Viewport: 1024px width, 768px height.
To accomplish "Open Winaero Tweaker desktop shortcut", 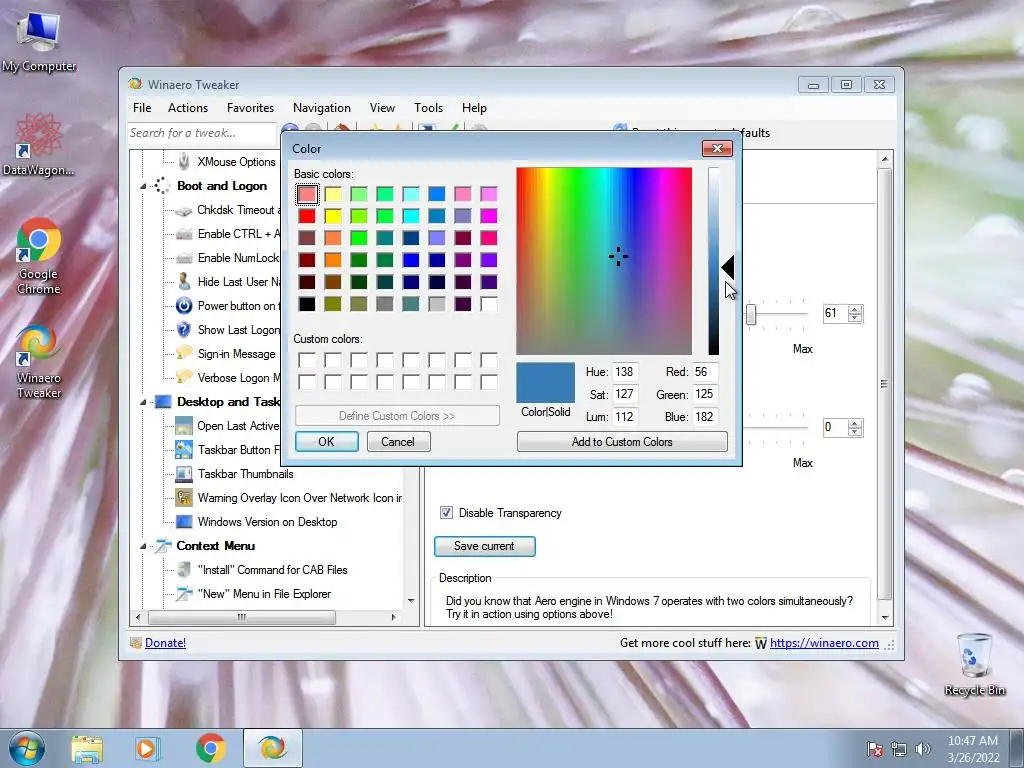I will 39,361.
